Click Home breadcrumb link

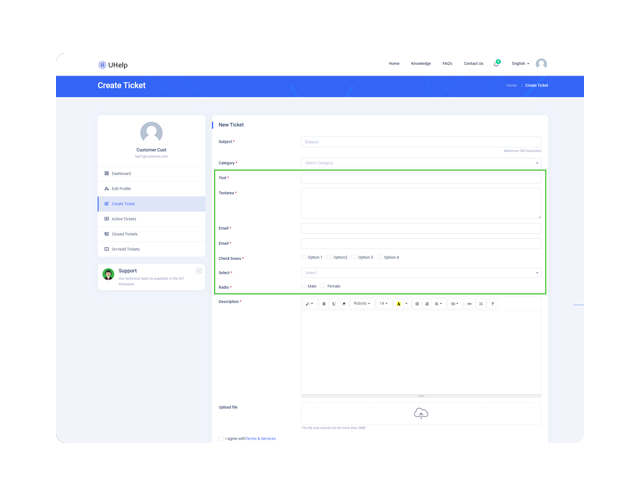511,85
